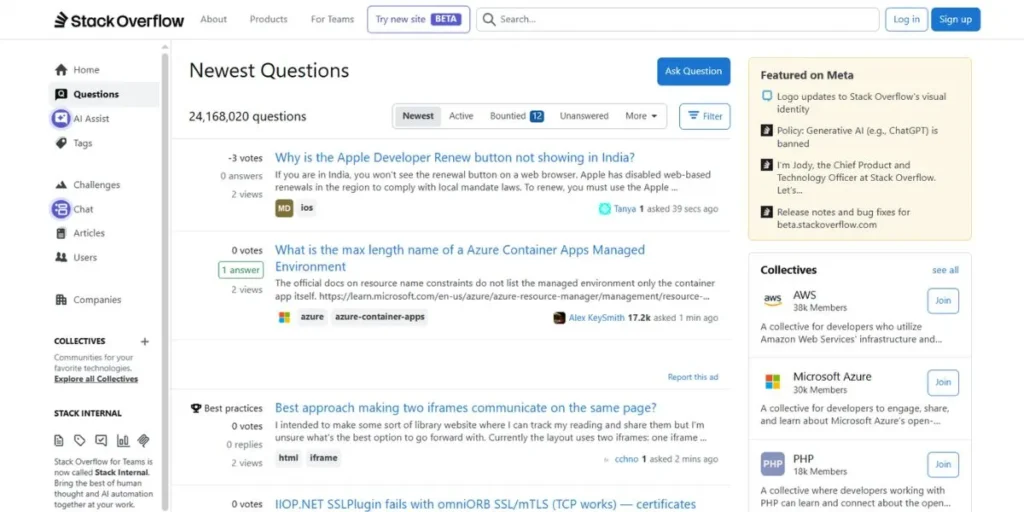Screen dimensions: 1024x512
Task: Click the Stack Internal checkmark-chat icon
Action: (x=101, y=440)
